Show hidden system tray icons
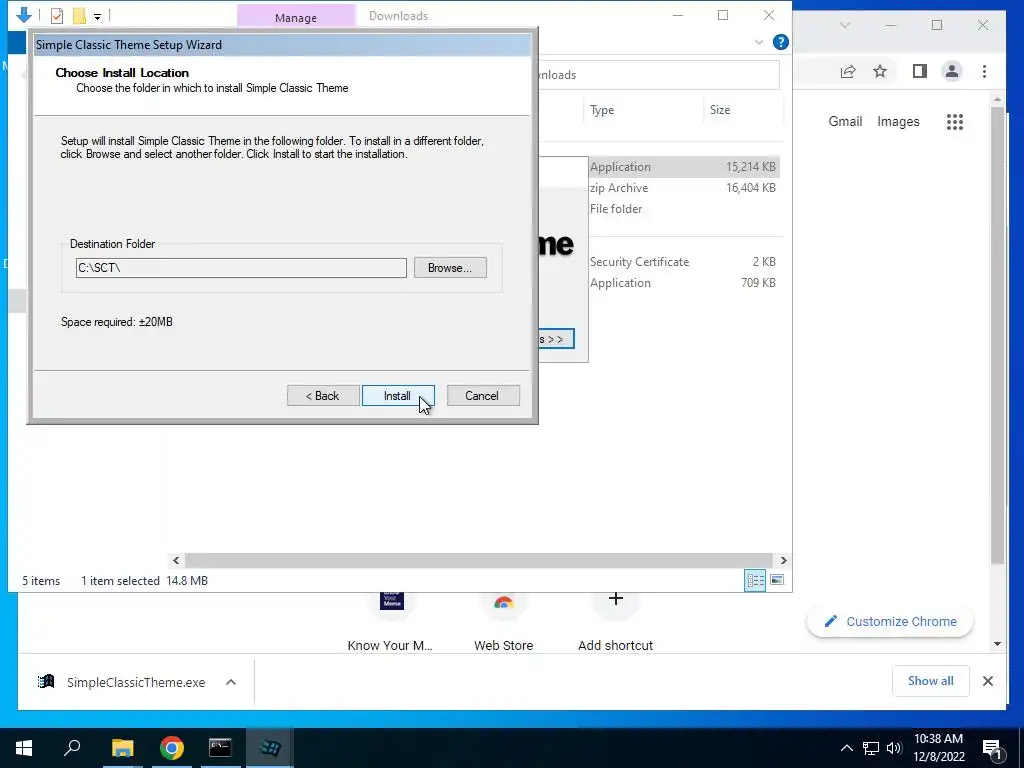 pyautogui.click(x=846, y=748)
